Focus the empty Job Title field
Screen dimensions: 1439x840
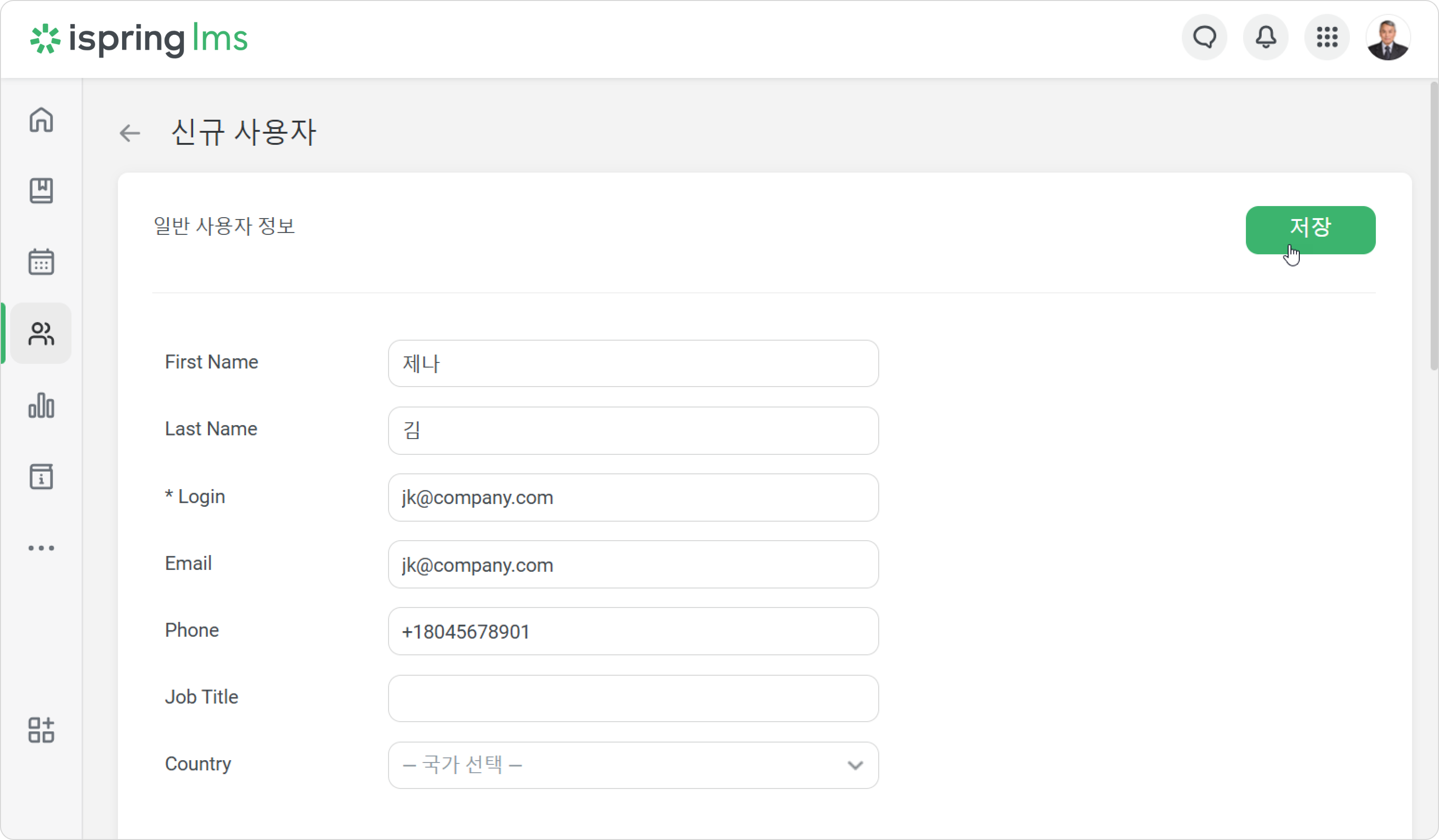click(633, 698)
